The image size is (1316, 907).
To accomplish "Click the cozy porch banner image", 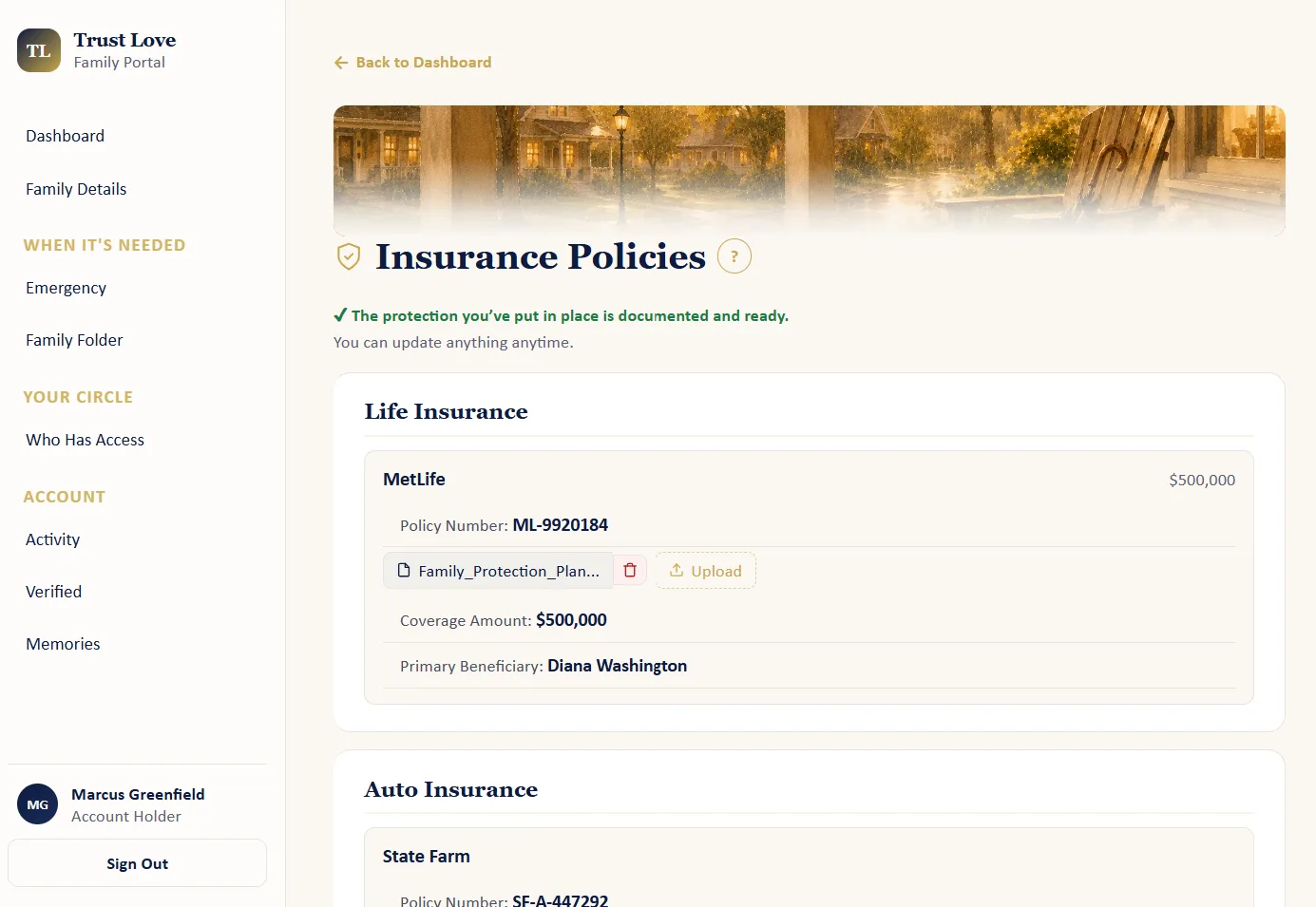I will [x=809, y=170].
